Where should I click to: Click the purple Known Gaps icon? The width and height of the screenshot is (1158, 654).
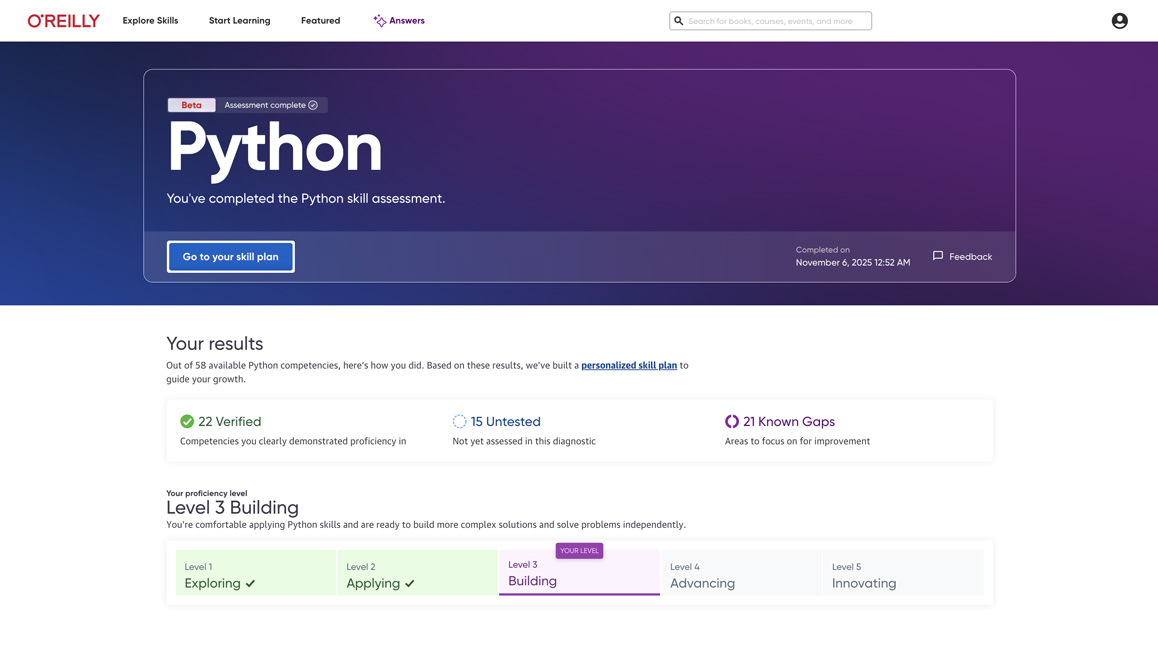(732, 422)
